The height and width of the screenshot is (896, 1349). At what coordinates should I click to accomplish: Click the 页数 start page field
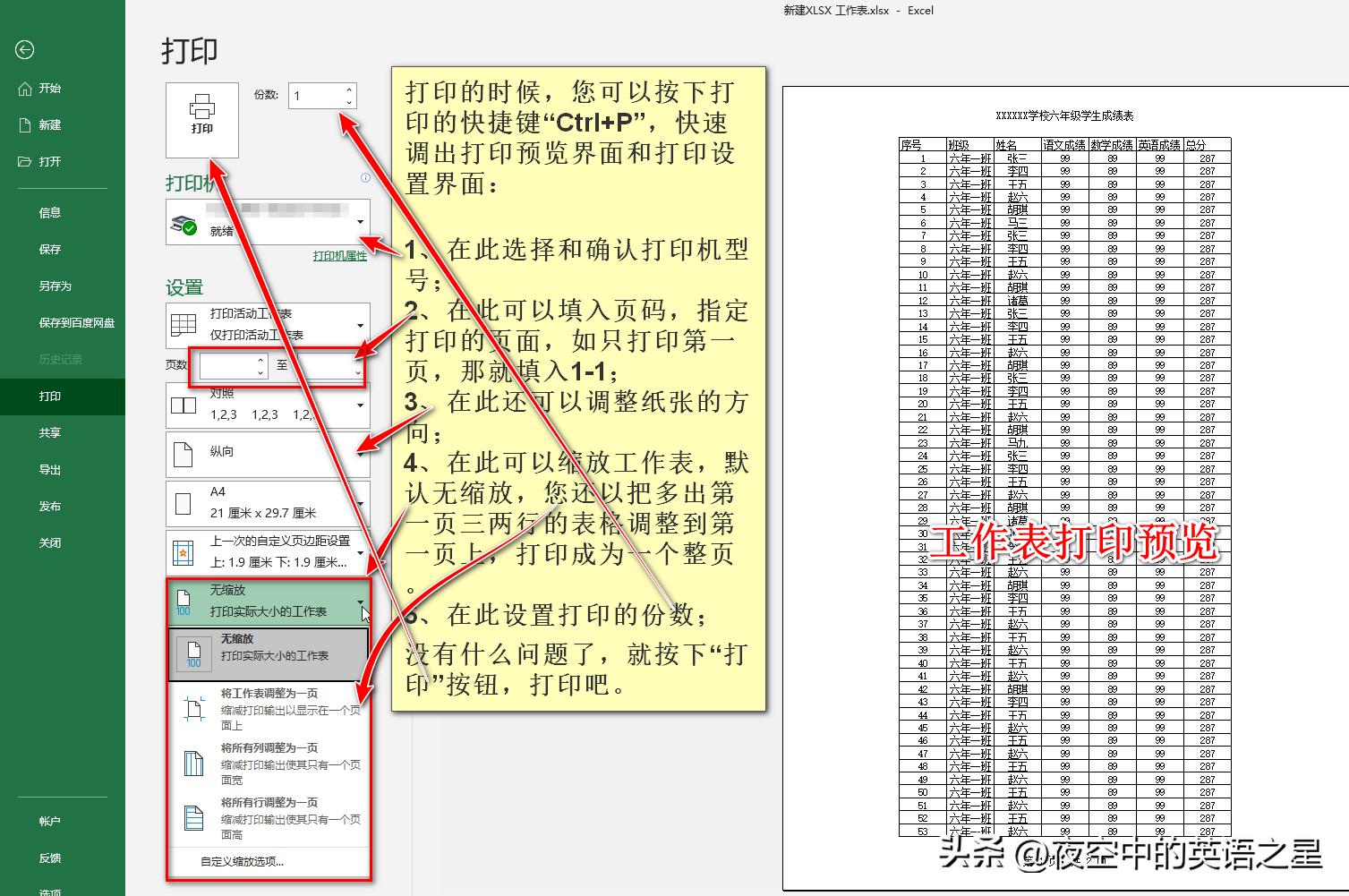pos(226,365)
